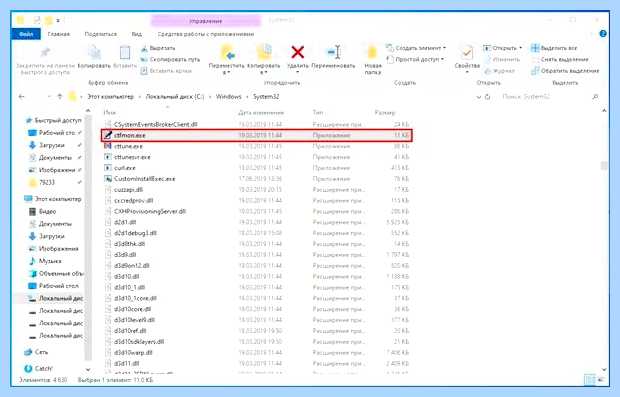Image resolution: width=620 pixels, height=397 pixels.
Task: Open Объемные объекты in the sidebar
Action: [56, 274]
